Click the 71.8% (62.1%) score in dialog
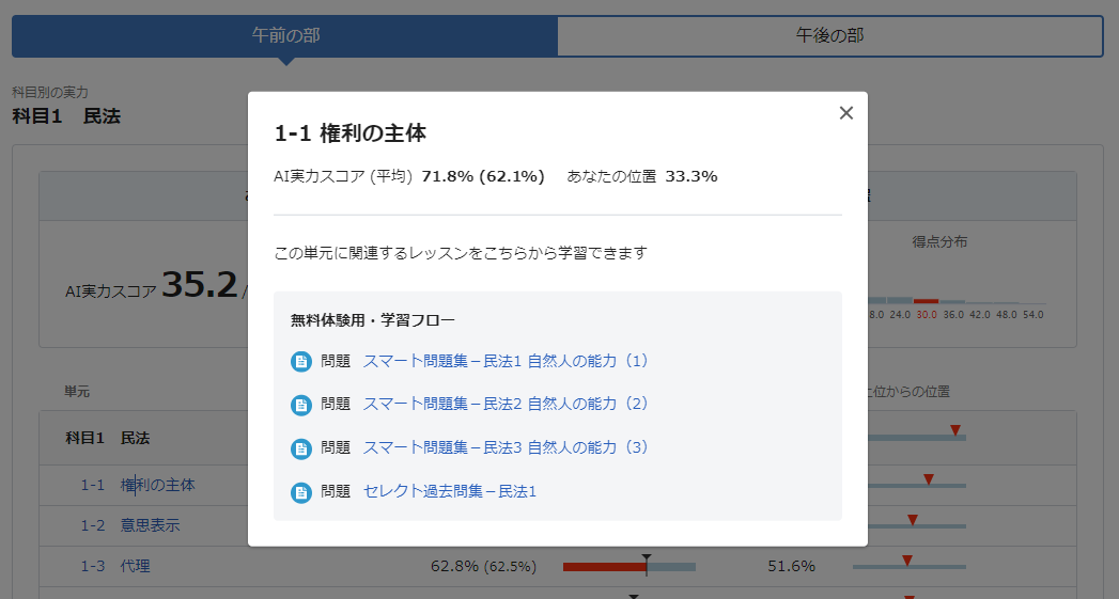The image size is (1119, 599). click(483, 176)
